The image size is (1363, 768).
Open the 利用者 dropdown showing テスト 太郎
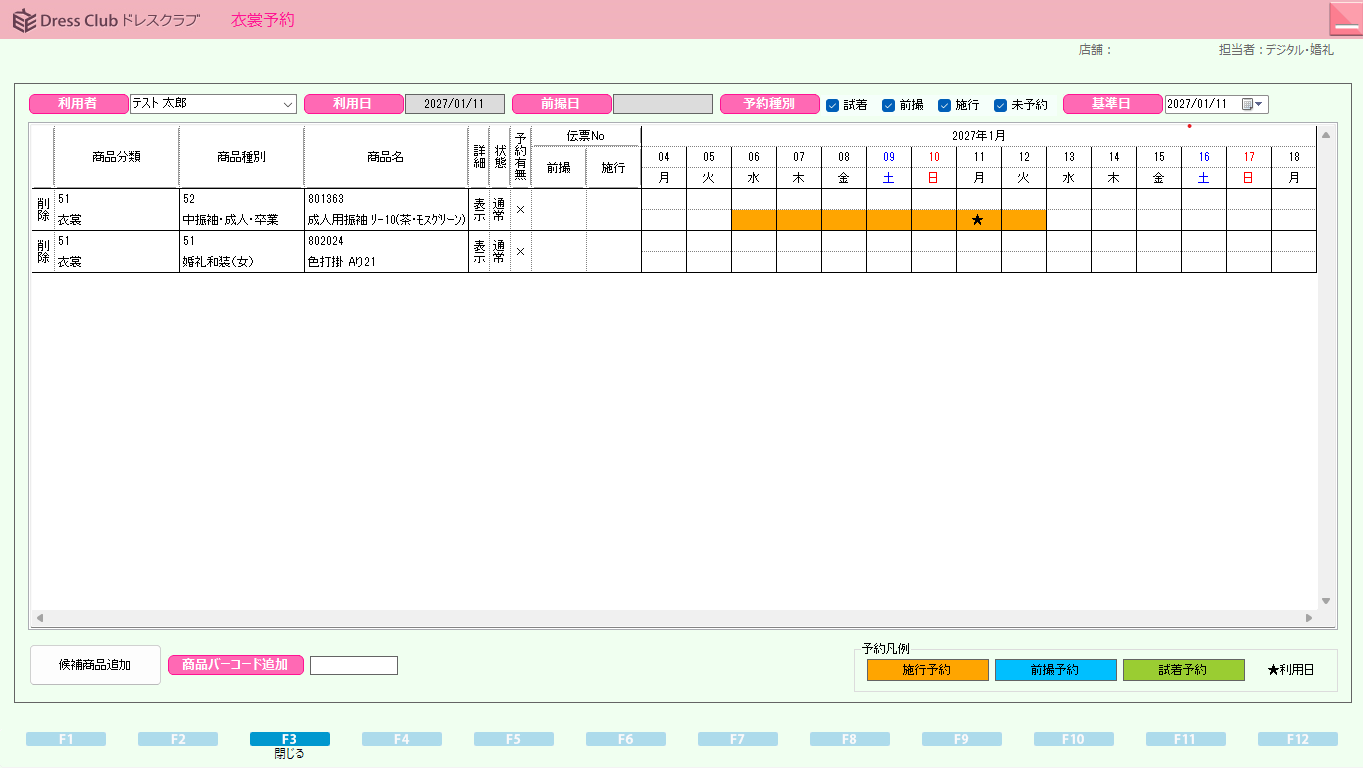coord(213,104)
